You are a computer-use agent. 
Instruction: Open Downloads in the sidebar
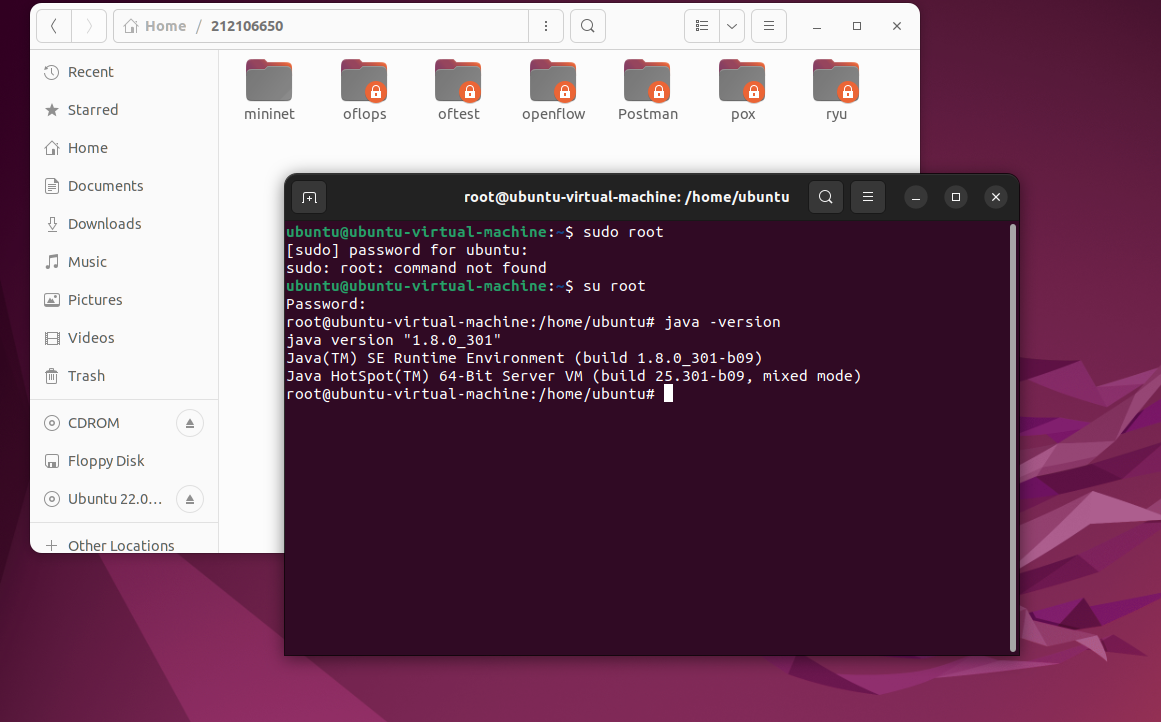coord(124,224)
